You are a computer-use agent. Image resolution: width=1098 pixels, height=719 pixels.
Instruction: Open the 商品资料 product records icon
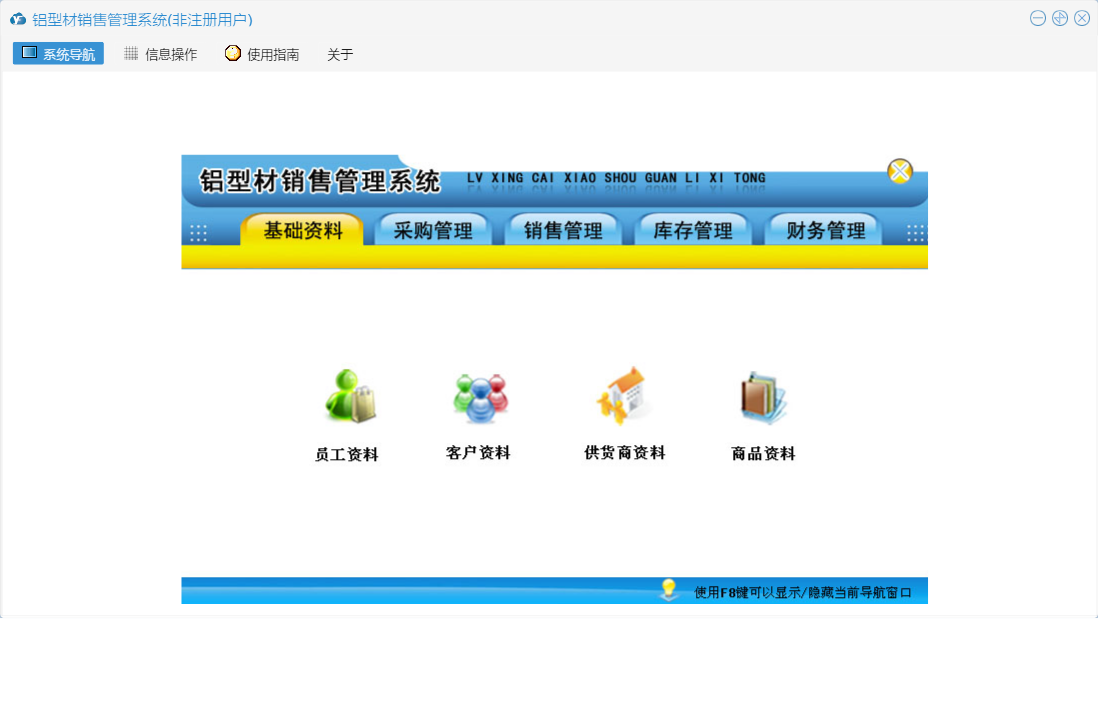coord(763,398)
